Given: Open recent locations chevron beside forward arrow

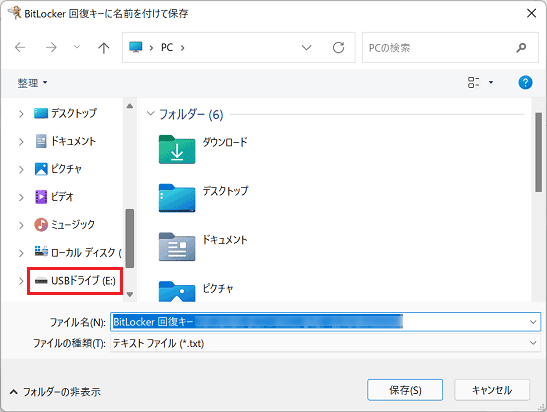Looking at the screenshot, I should (x=77, y=47).
